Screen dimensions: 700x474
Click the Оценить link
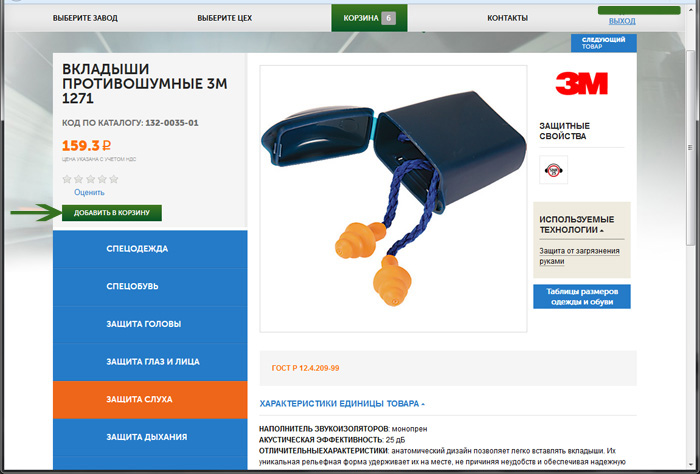click(89, 192)
